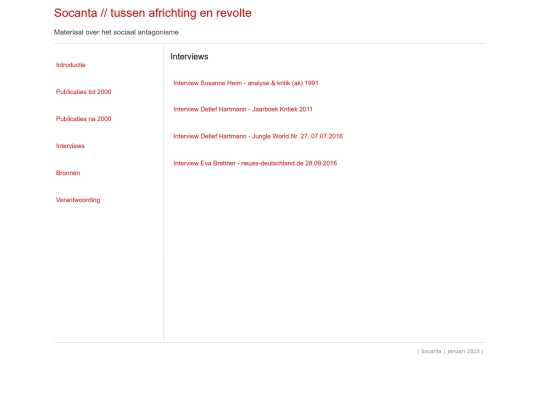Open the Bronnen sidebar link
Viewport: 540px width, 405px height.
68,173
